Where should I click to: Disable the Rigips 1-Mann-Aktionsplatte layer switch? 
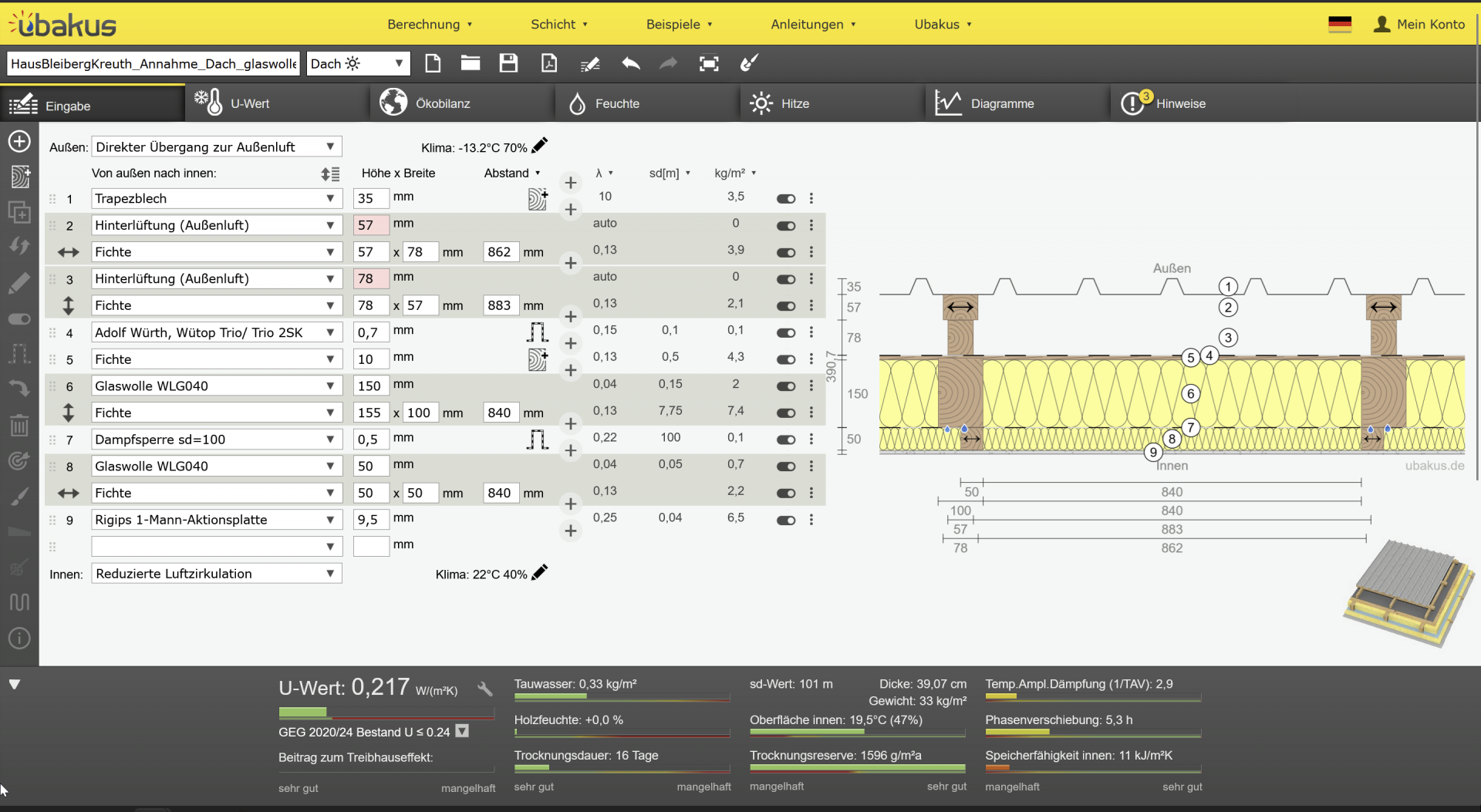(x=786, y=521)
